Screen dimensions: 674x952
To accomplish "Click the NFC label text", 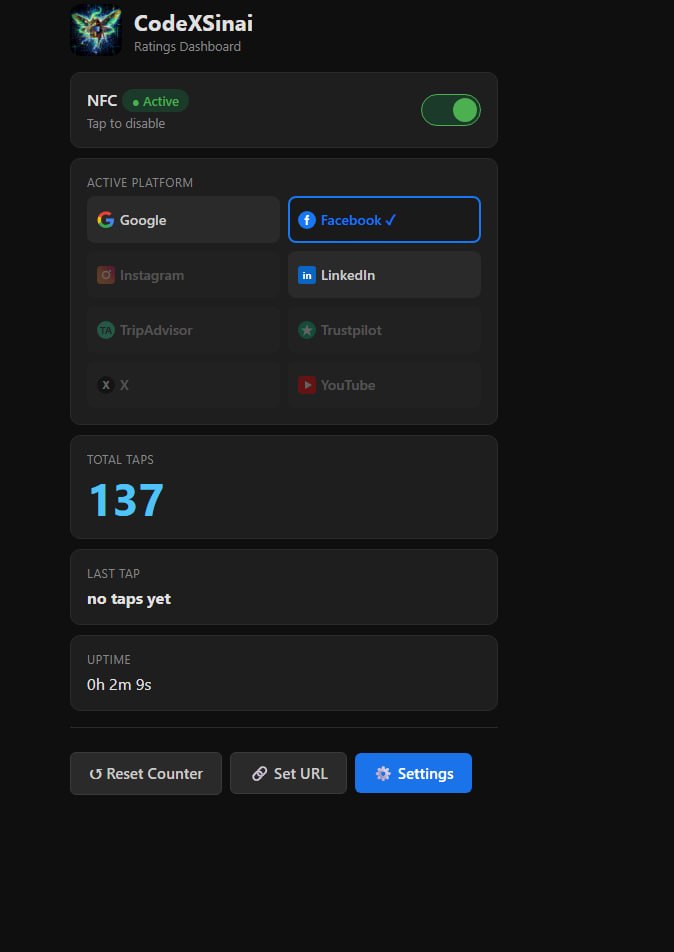I will [x=102, y=101].
